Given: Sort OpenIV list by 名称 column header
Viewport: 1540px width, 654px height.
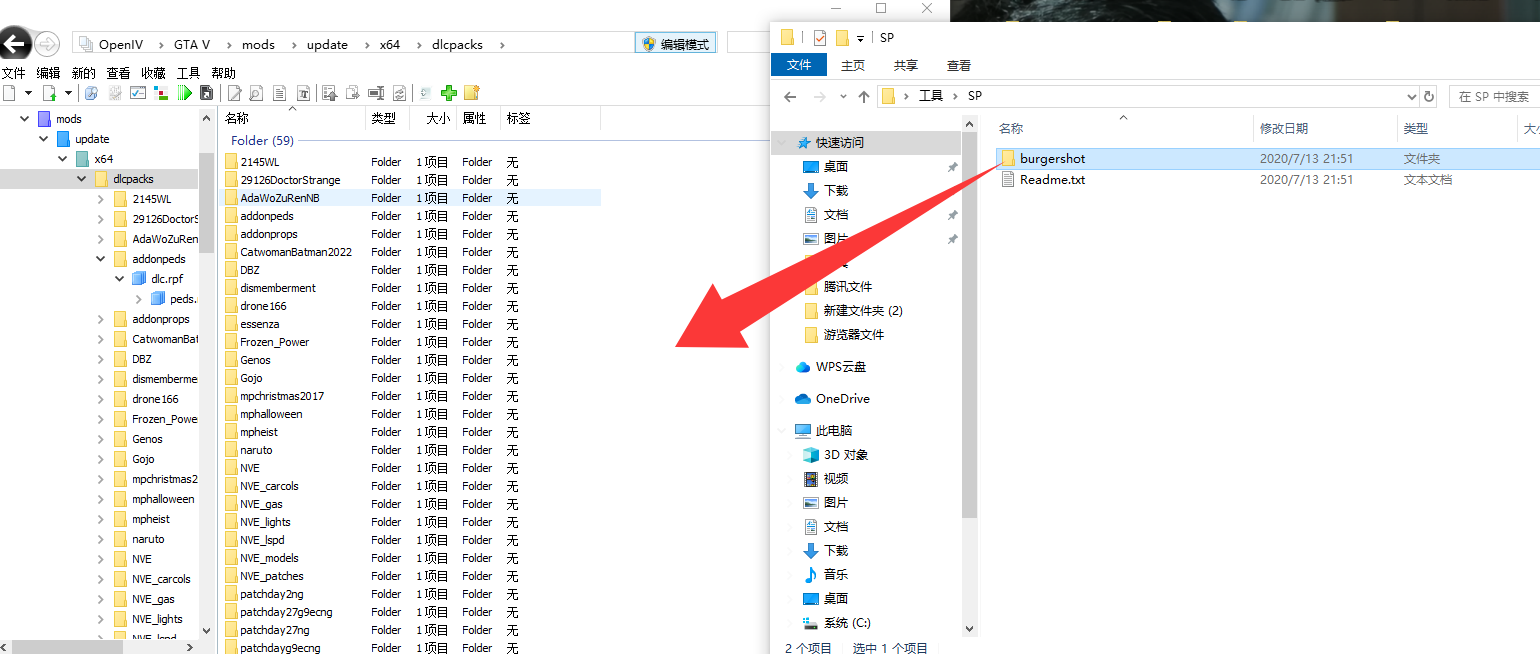Looking at the screenshot, I should pos(237,118).
